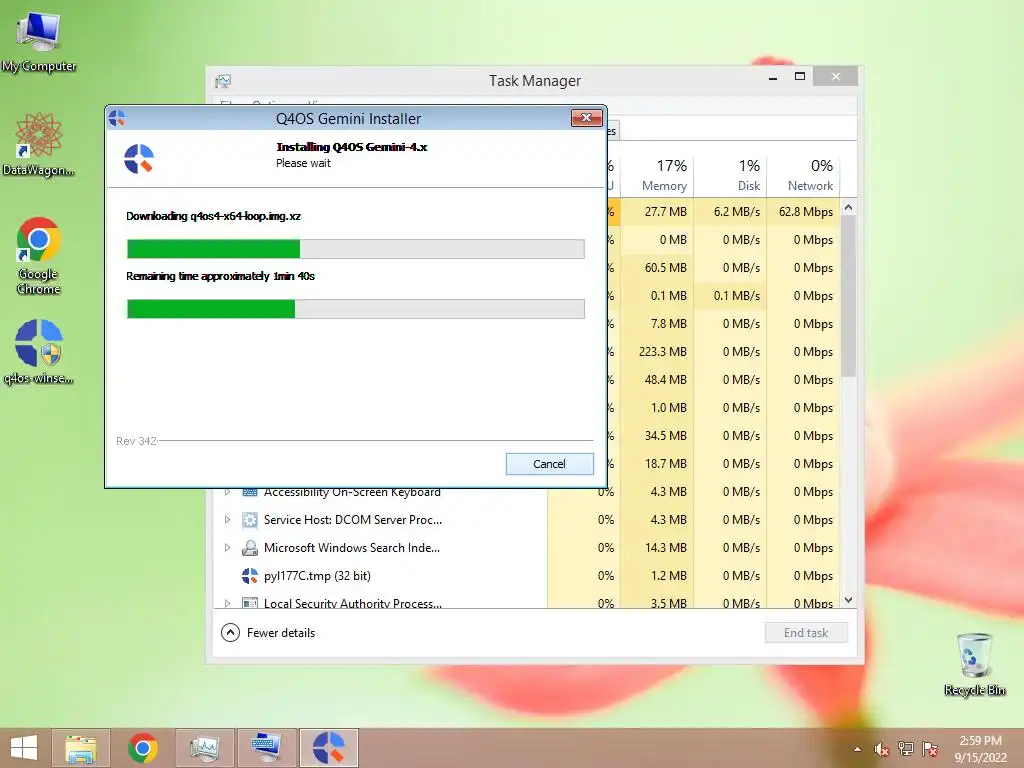Switch to Q4OS installer taskbar icon
This screenshot has height=768, width=1024.
coord(328,748)
